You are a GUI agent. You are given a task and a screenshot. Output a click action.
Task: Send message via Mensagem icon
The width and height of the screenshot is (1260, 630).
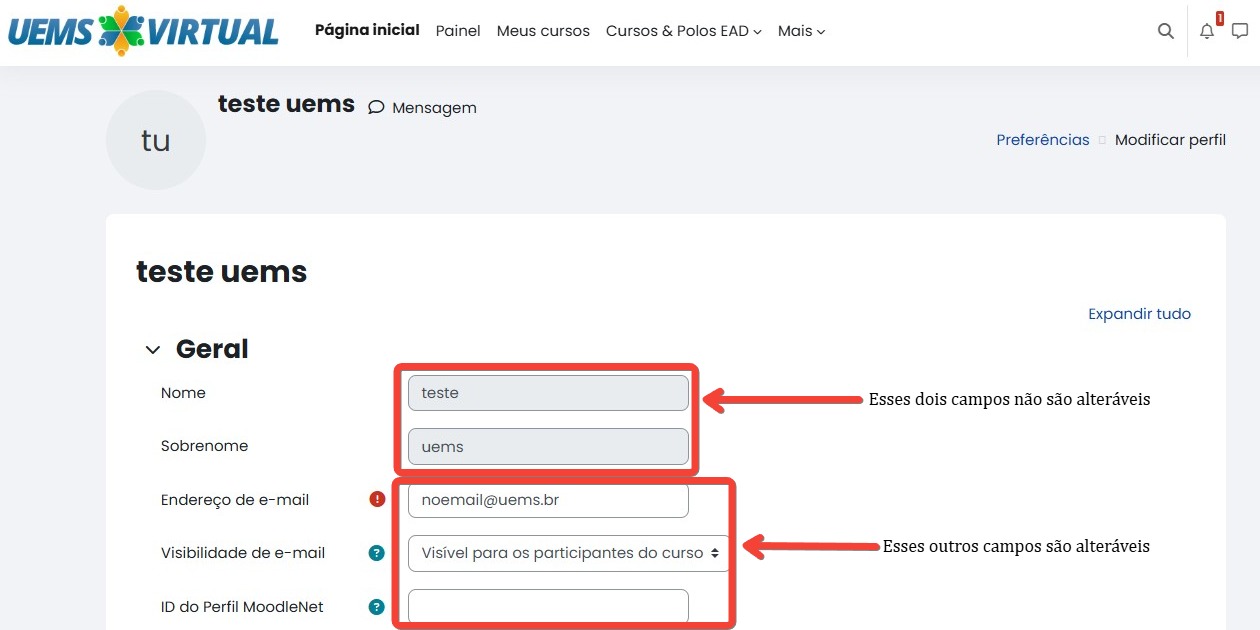pyautogui.click(x=376, y=108)
